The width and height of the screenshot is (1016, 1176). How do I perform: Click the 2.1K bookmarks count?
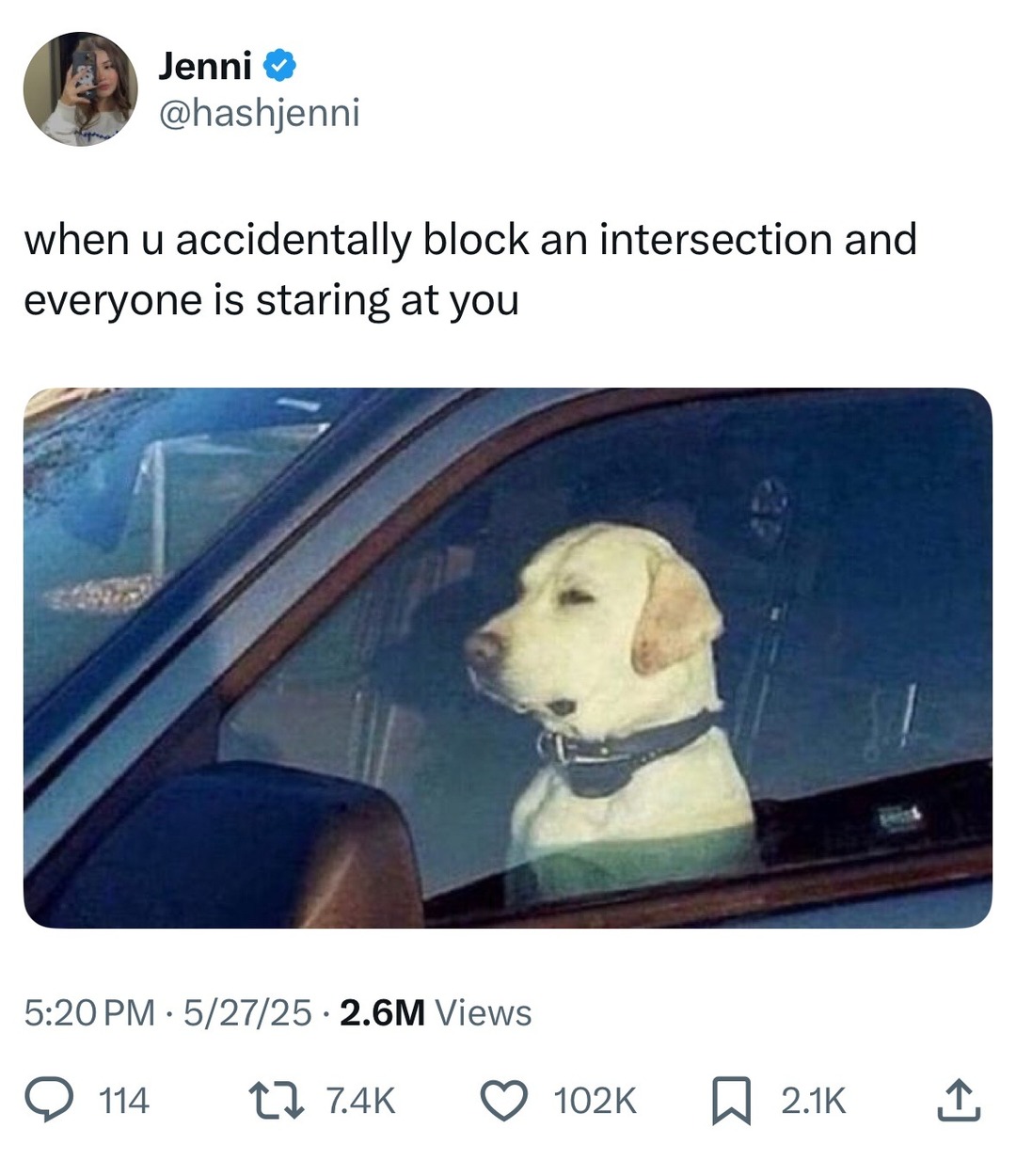[x=814, y=1101]
